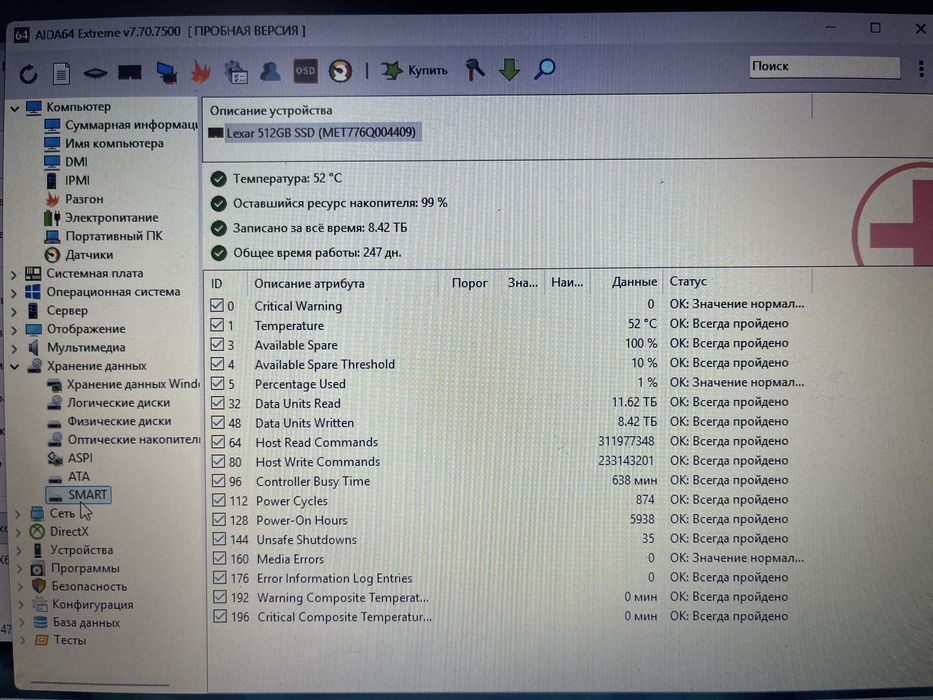933x700 pixels.
Task: Click the black drive toolbar icon
Action: pos(130,73)
